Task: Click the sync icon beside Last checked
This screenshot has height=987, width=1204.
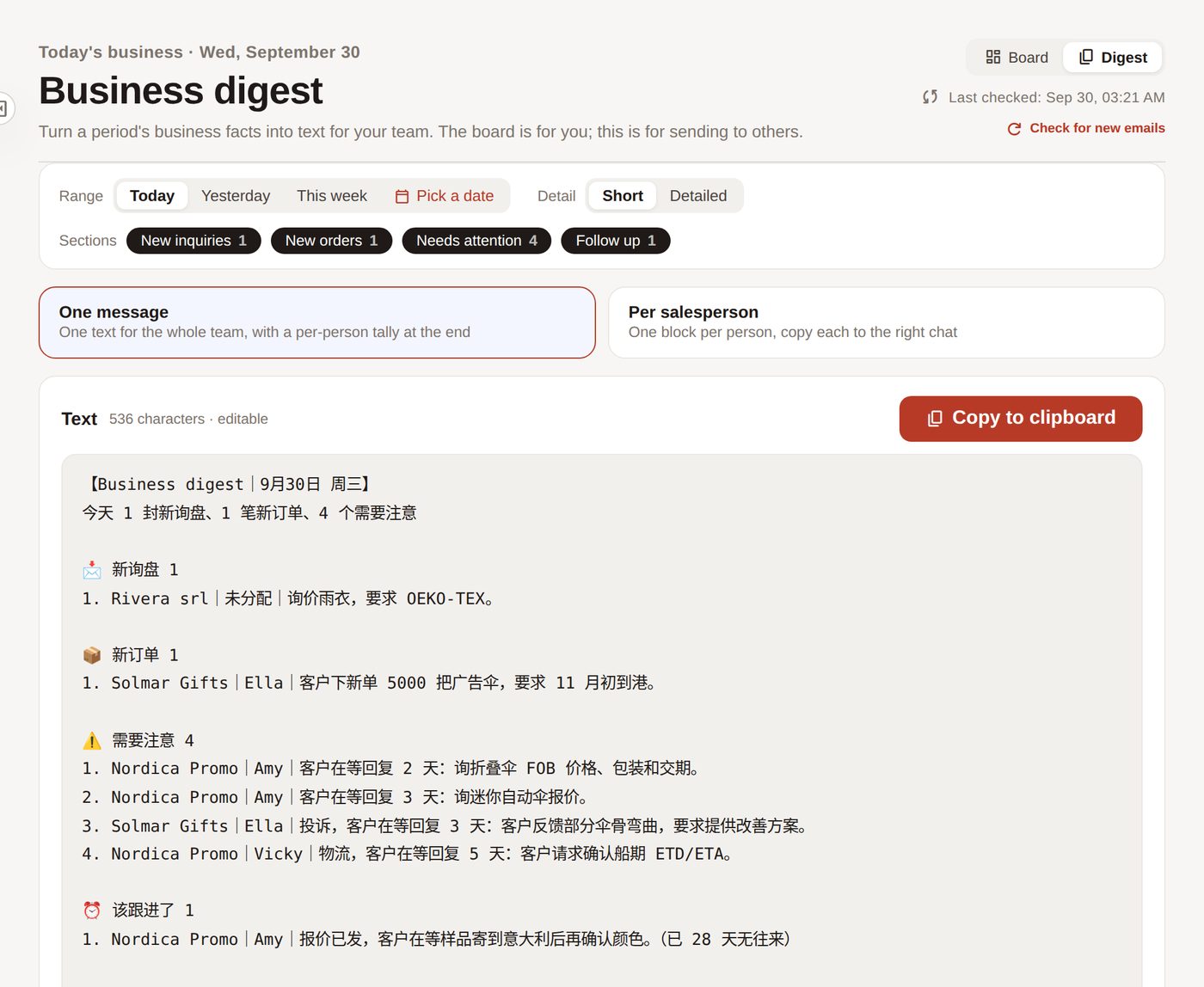Action: (930, 97)
